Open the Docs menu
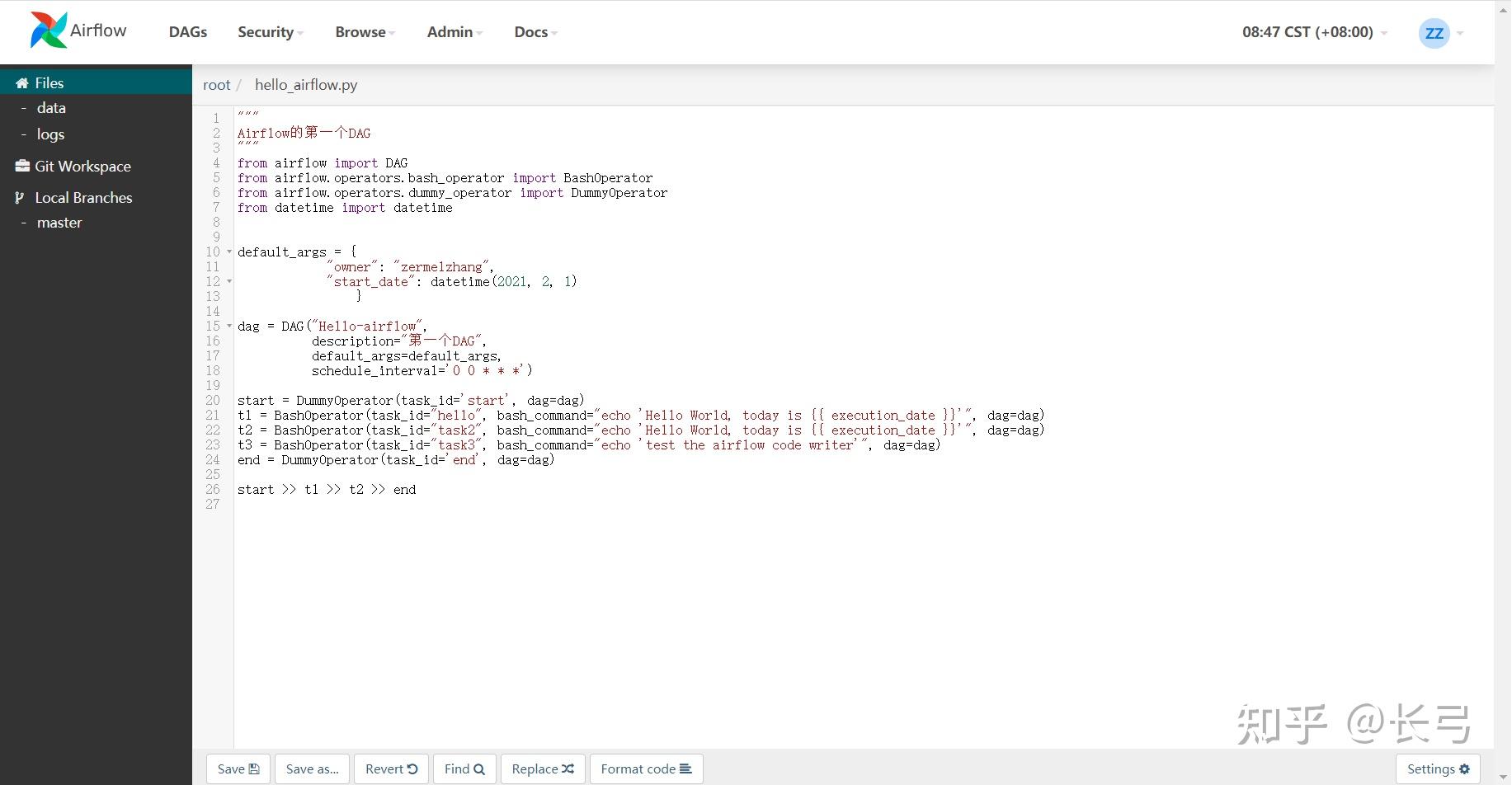1512x785 pixels. (530, 31)
